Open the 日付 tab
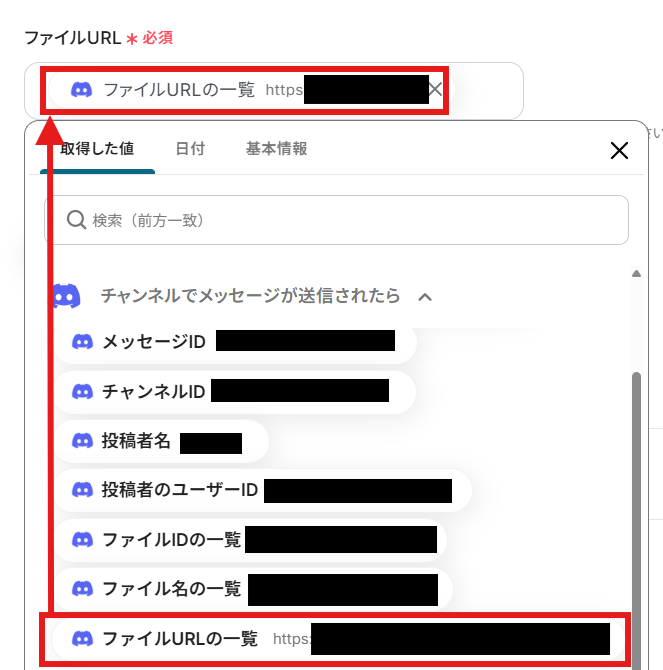The image size is (663, 670). [190, 149]
